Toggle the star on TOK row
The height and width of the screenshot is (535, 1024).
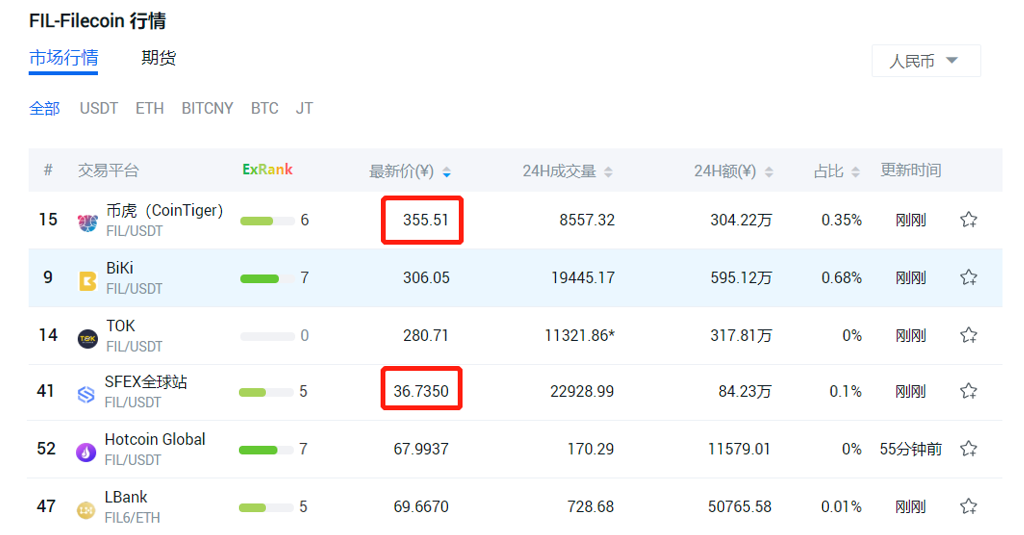pos(968,335)
